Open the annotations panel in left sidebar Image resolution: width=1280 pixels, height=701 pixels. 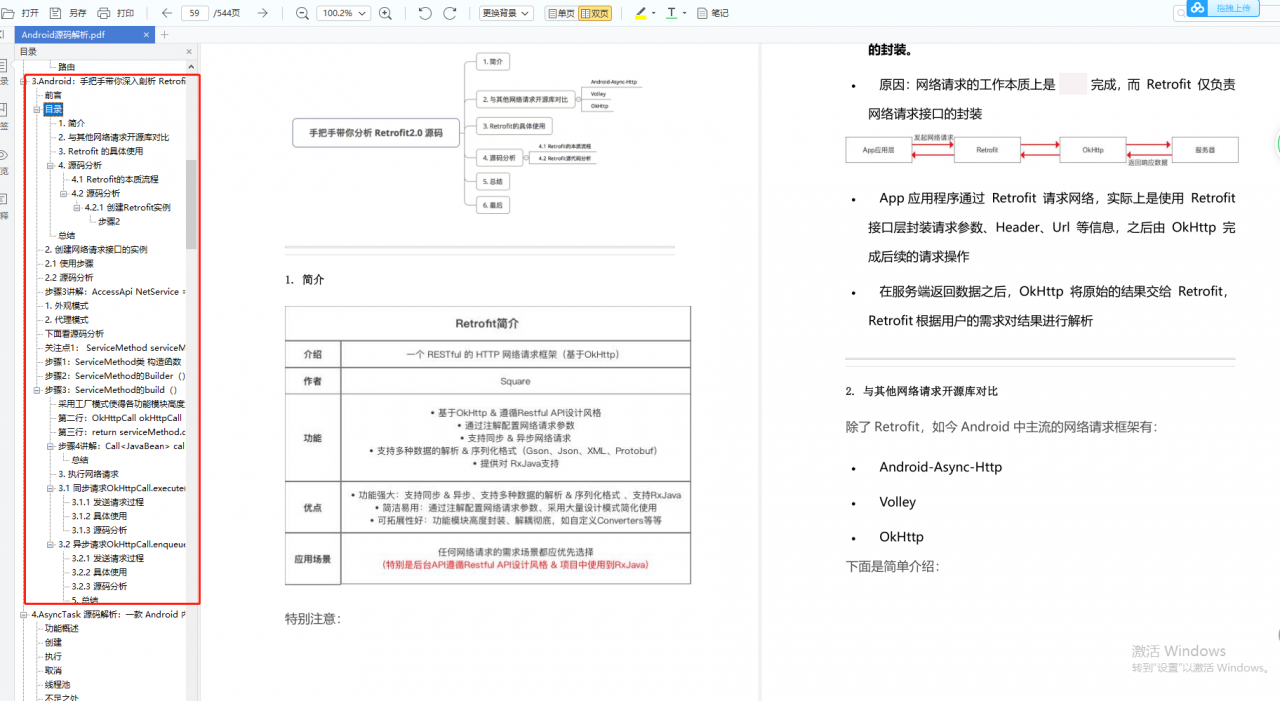4,200
